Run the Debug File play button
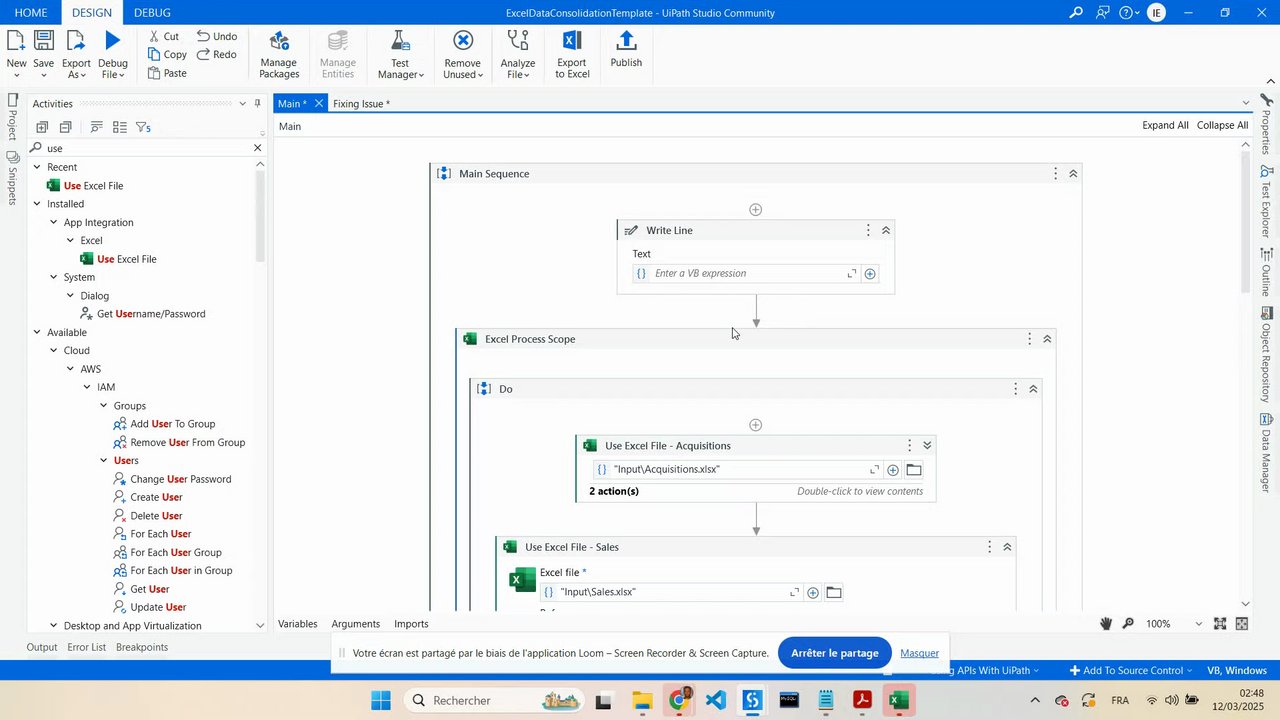Screen dimensions: 1280x720 point(113,40)
